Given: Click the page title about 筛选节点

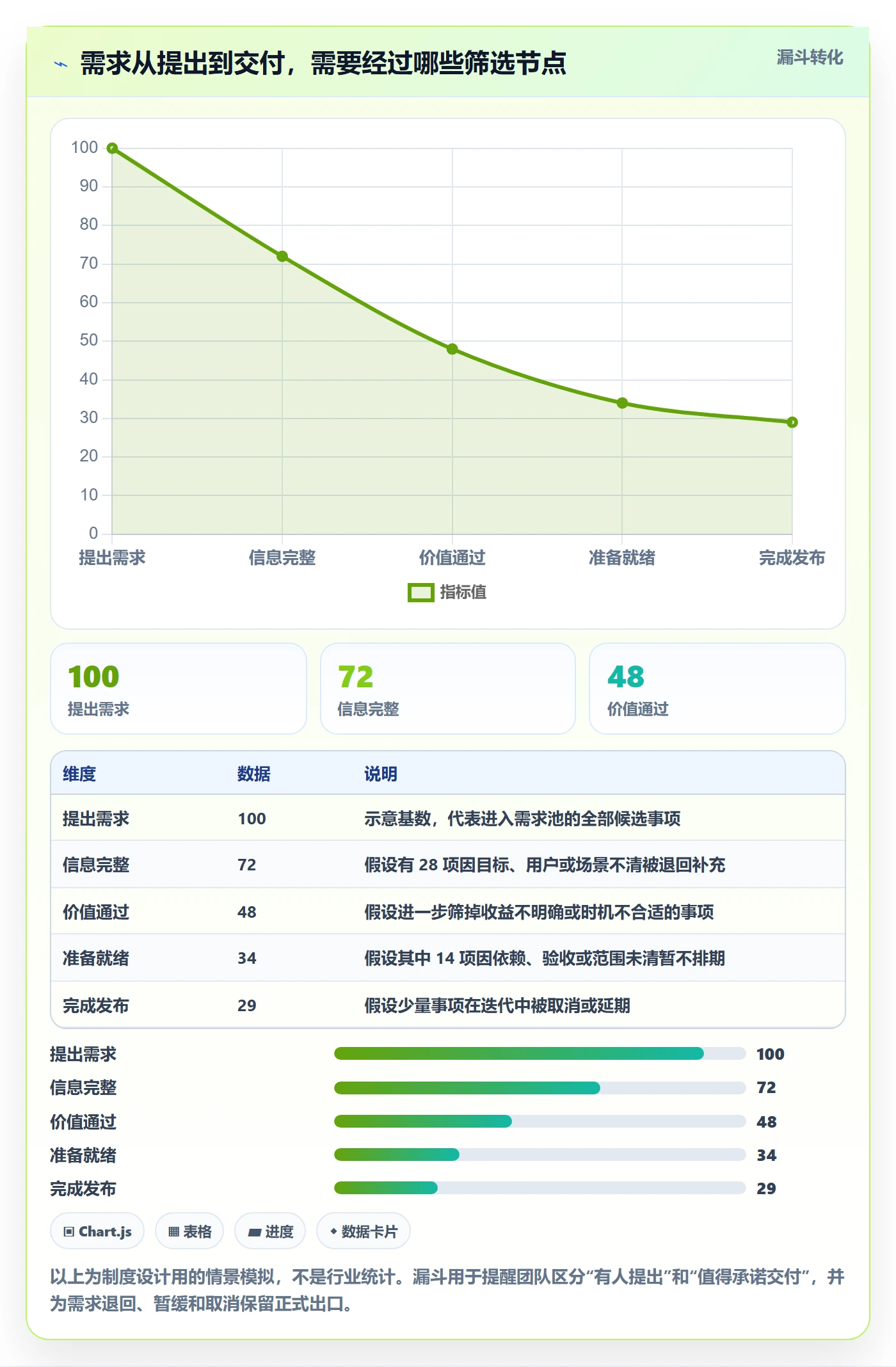Looking at the screenshot, I should pyautogui.click(x=323, y=63).
